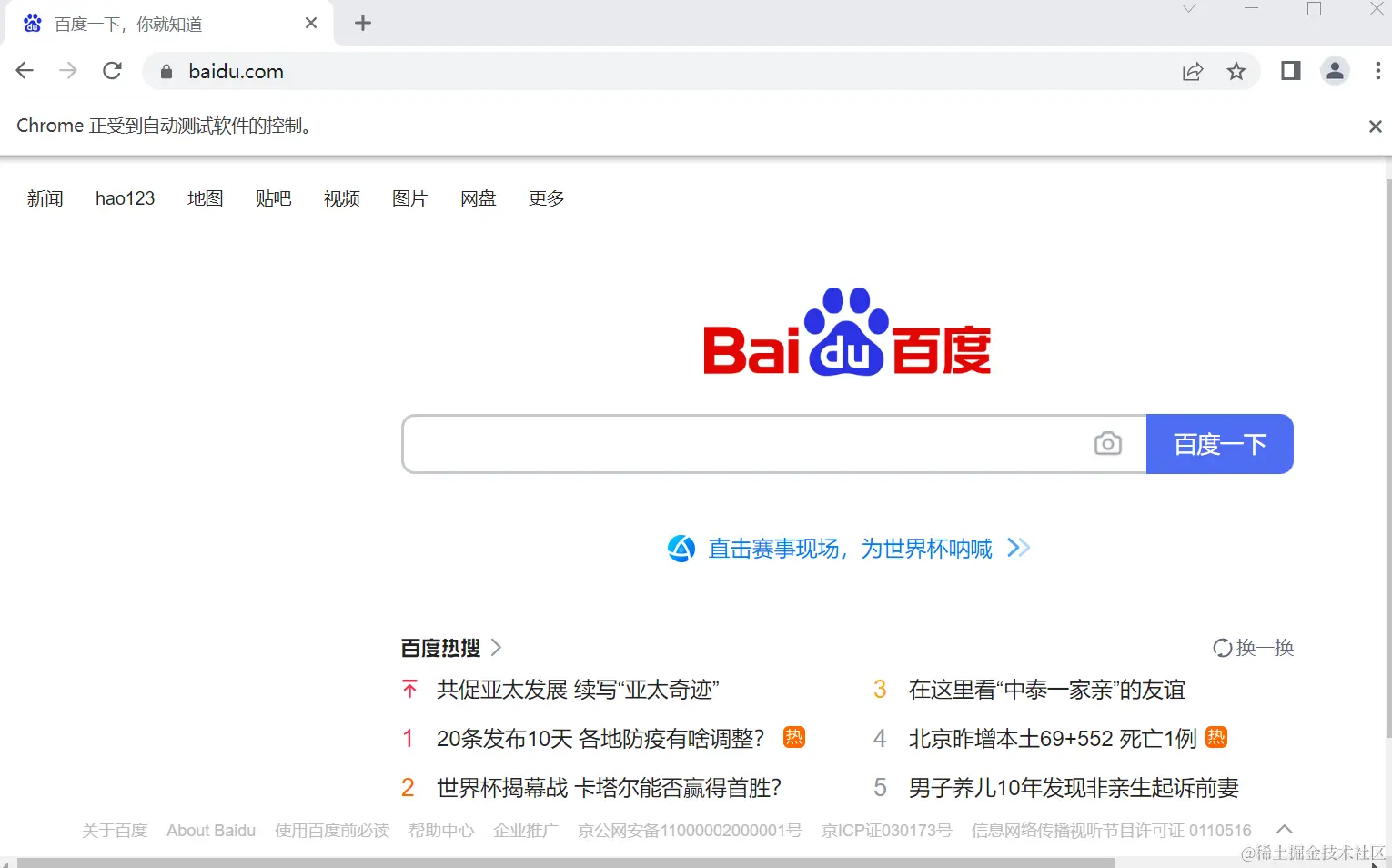
Task: Close the Baidu tab
Action: coord(311,23)
